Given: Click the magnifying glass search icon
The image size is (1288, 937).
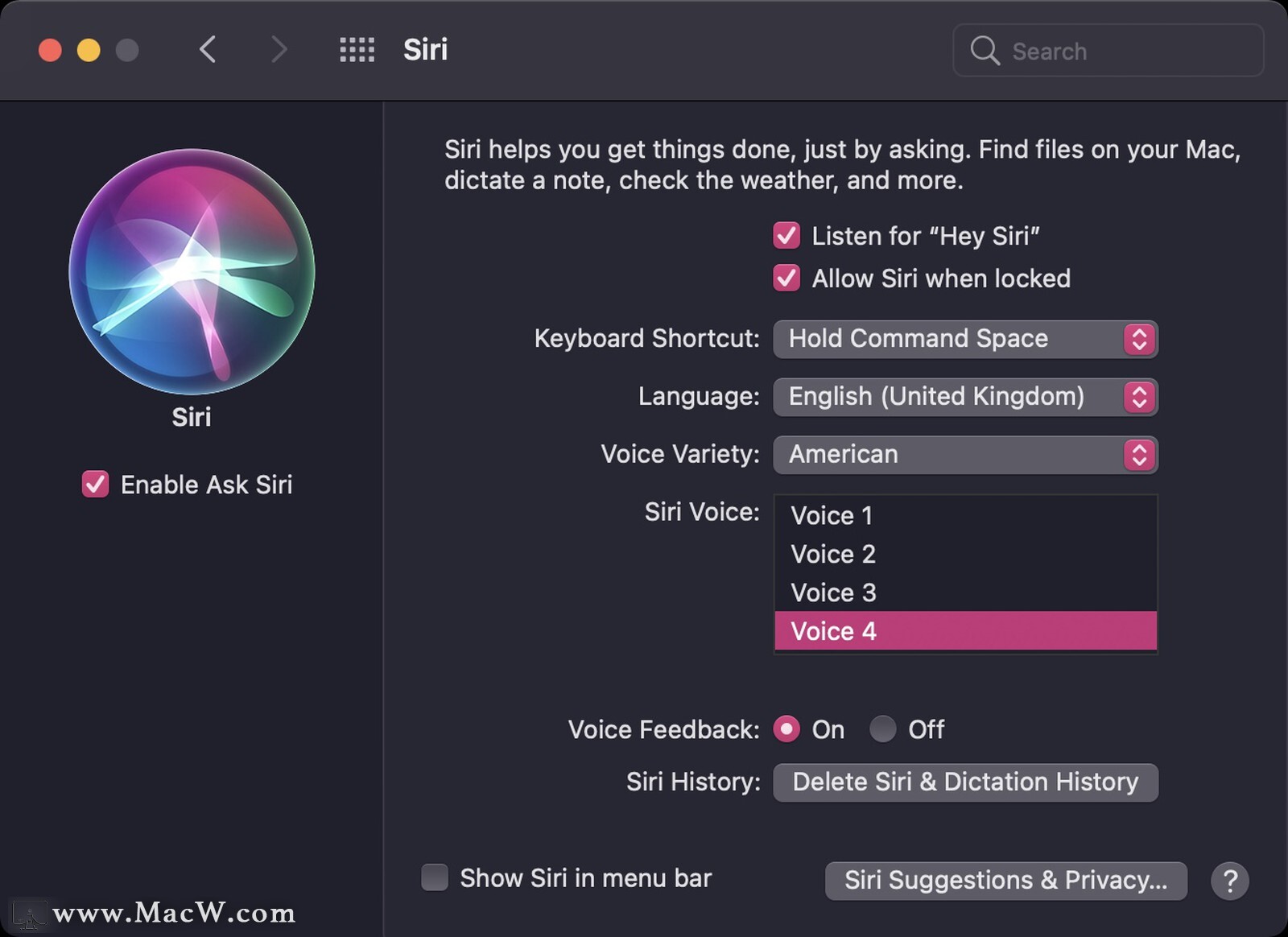Looking at the screenshot, I should click(985, 51).
